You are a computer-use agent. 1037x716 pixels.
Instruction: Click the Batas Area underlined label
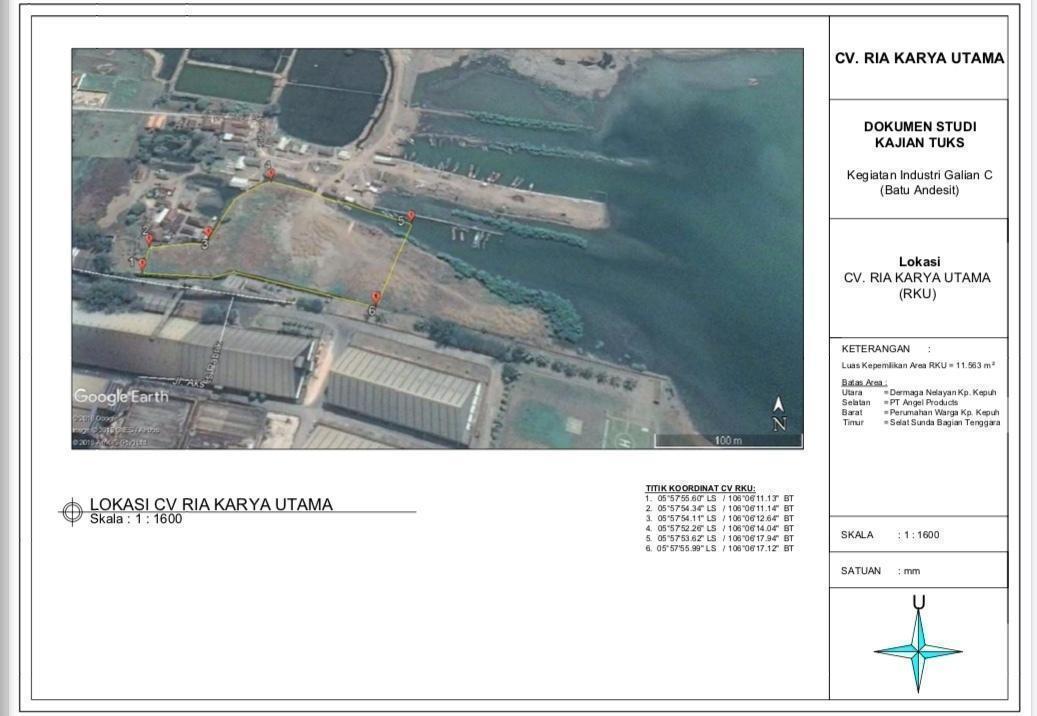864,383
